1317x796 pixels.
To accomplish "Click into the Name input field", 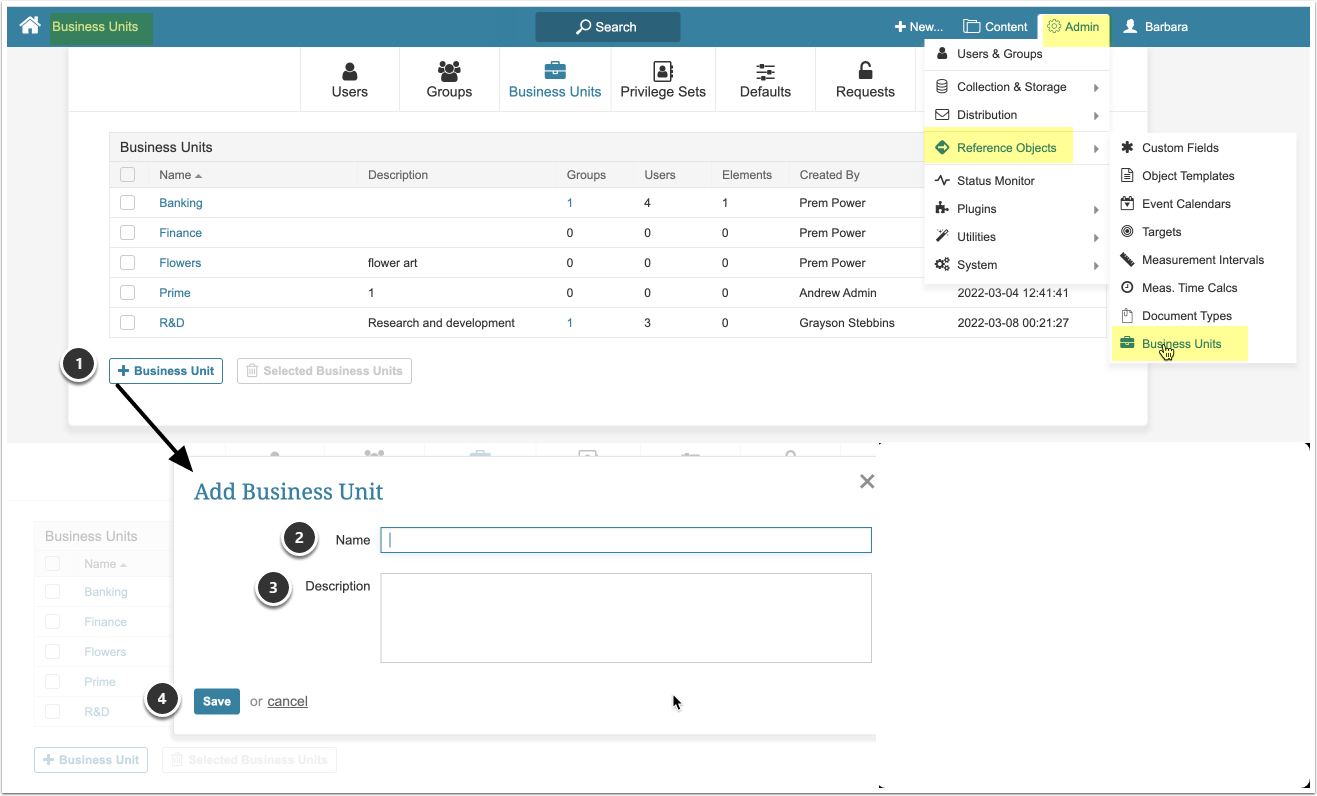I will tap(625, 540).
